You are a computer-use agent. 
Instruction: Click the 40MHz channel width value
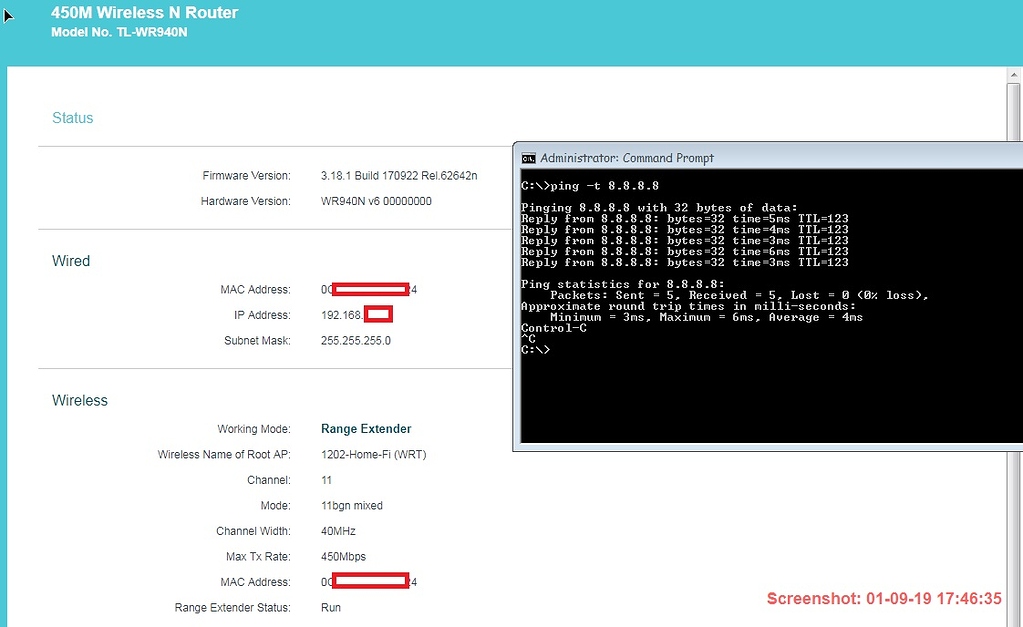tap(338, 531)
